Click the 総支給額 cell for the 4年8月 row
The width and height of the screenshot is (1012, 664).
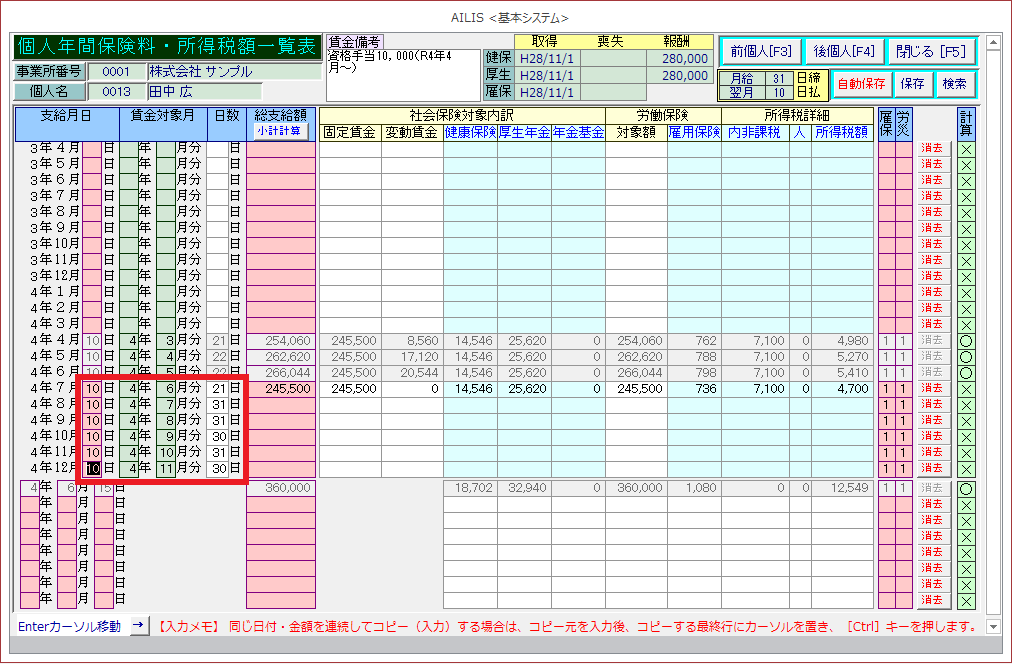click(280, 404)
